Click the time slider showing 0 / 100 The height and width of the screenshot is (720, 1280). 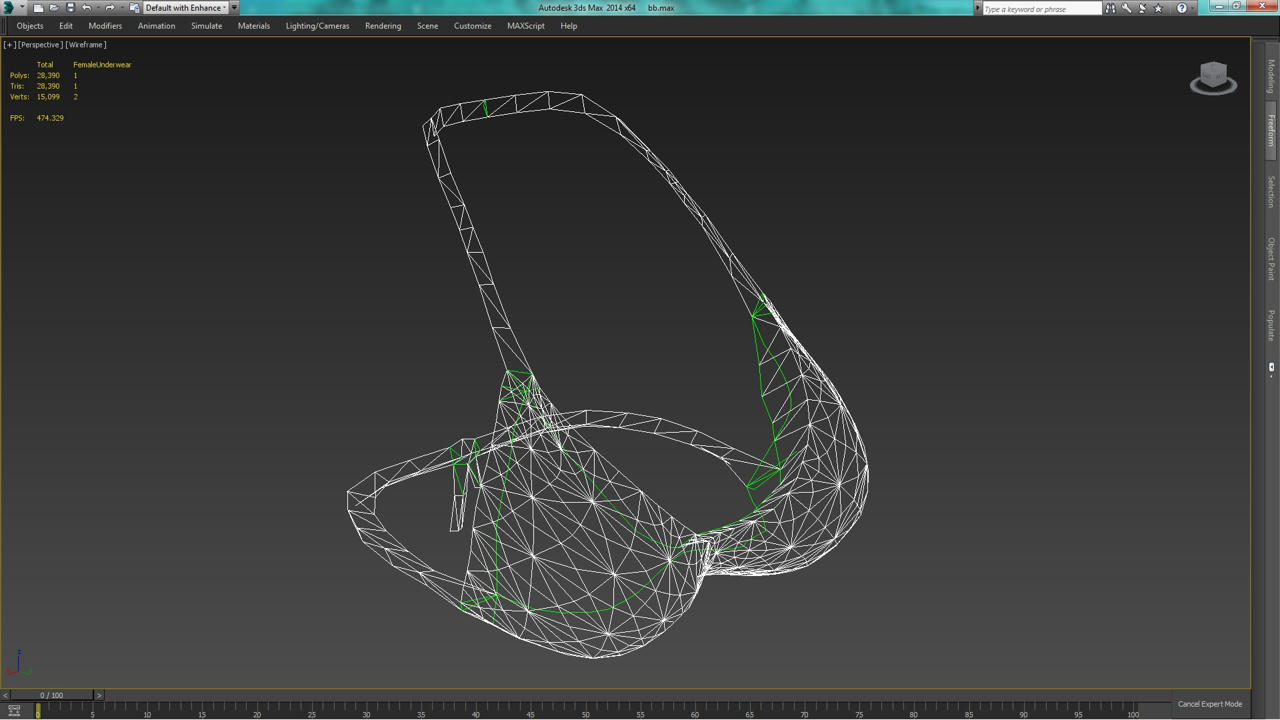[52, 695]
